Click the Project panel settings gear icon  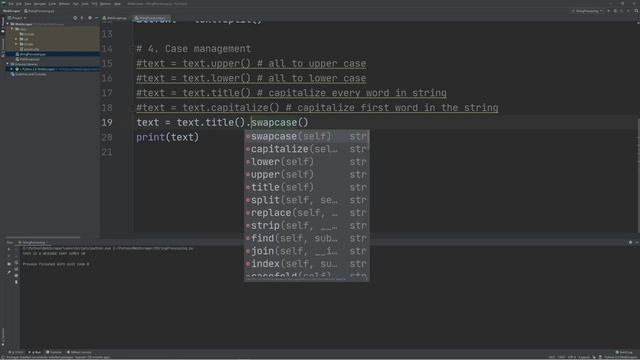pyautogui.click(x=90, y=18)
